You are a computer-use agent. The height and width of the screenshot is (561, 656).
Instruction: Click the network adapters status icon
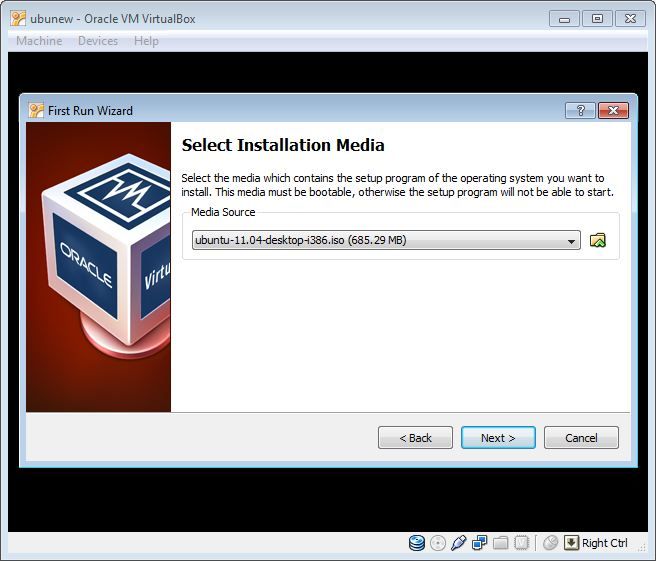[479, 543]
